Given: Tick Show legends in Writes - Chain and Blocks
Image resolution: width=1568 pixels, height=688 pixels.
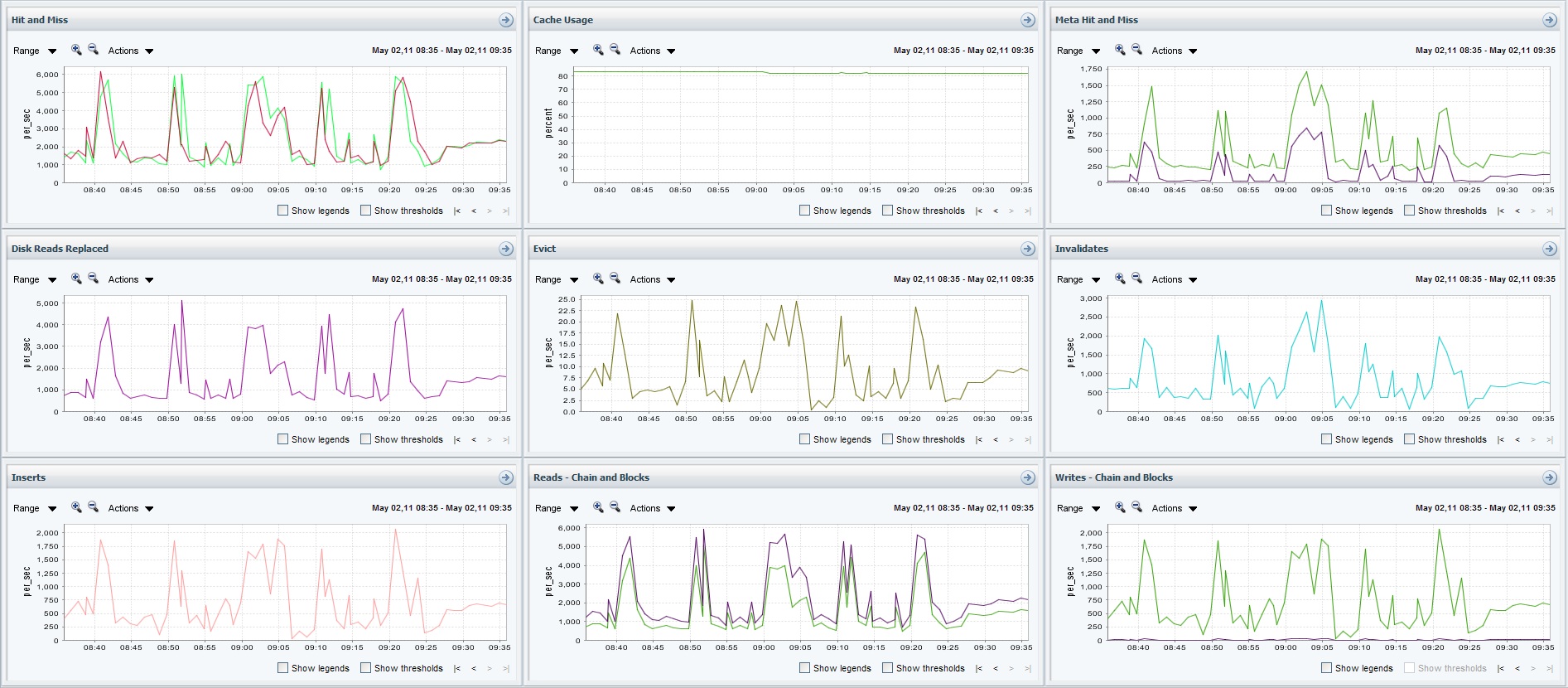Looking at the screenshot, I should 1327,668.
